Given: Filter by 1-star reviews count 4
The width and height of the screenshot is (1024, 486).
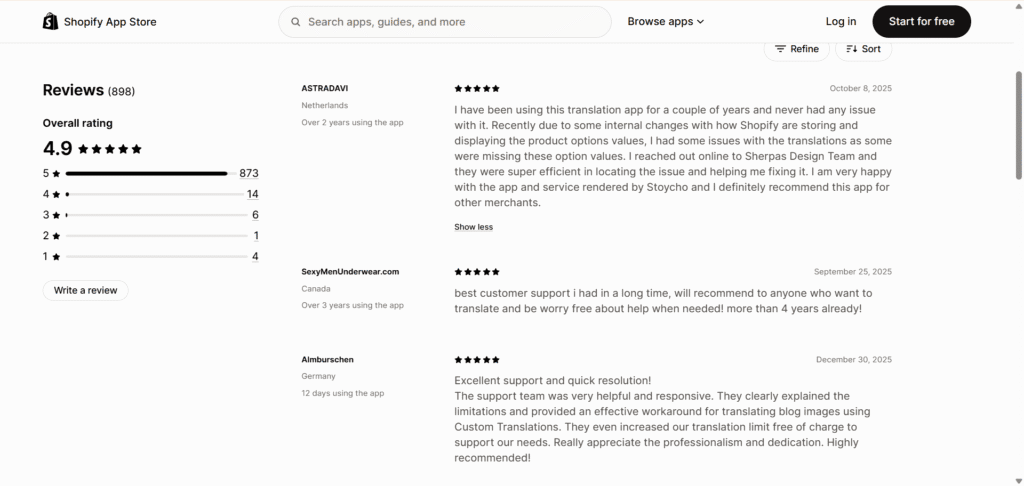Looking at the screenshot, I should pos(255,257).
